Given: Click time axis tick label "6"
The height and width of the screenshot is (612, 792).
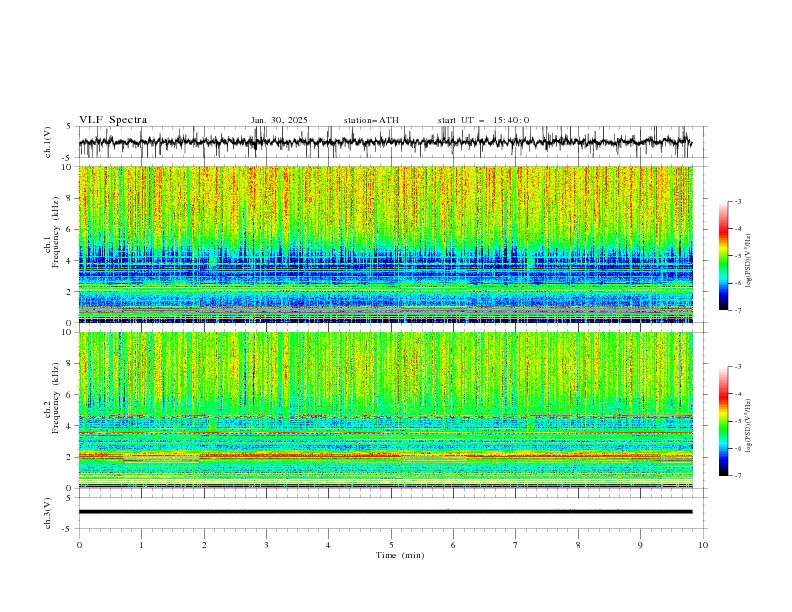Looking at the screenshot, I should pos(453,545).
